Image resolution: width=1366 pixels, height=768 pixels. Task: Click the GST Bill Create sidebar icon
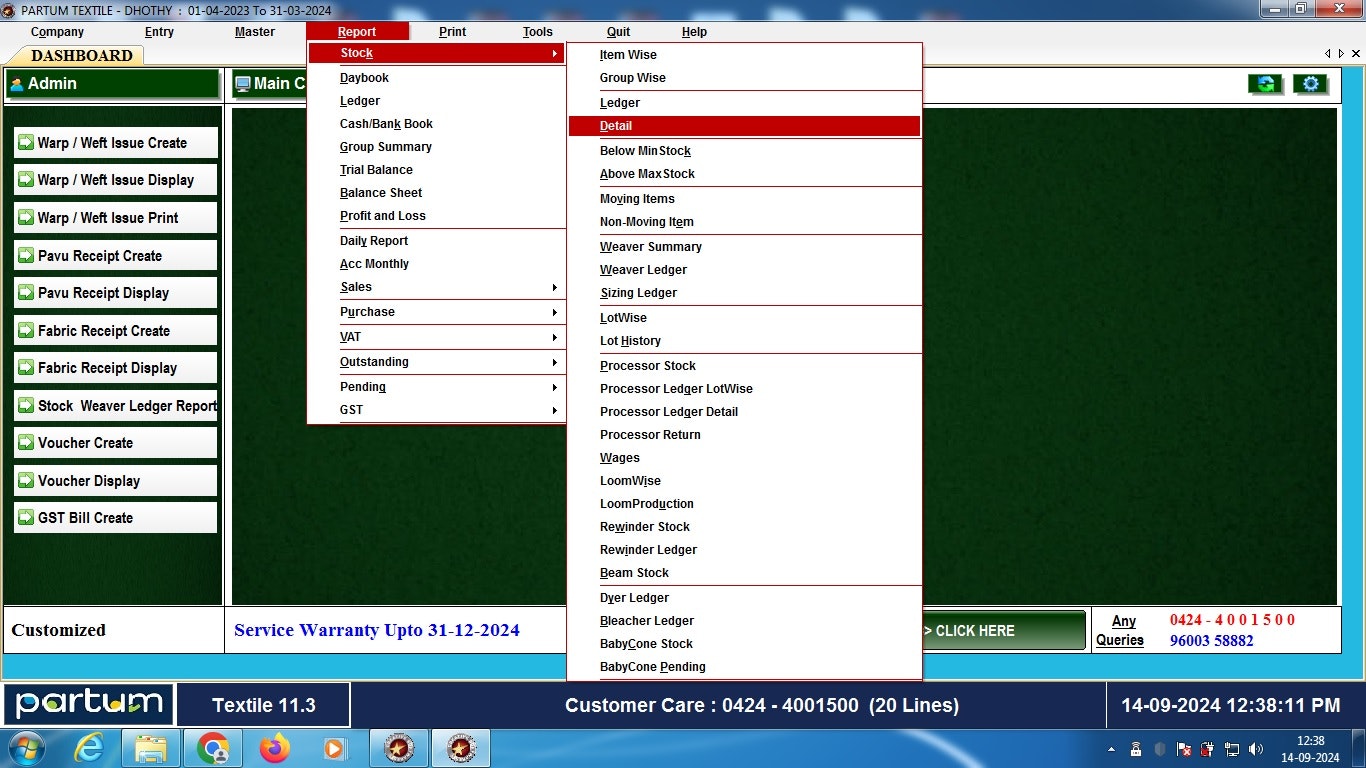pyautogui.click(x=28, y=517)
